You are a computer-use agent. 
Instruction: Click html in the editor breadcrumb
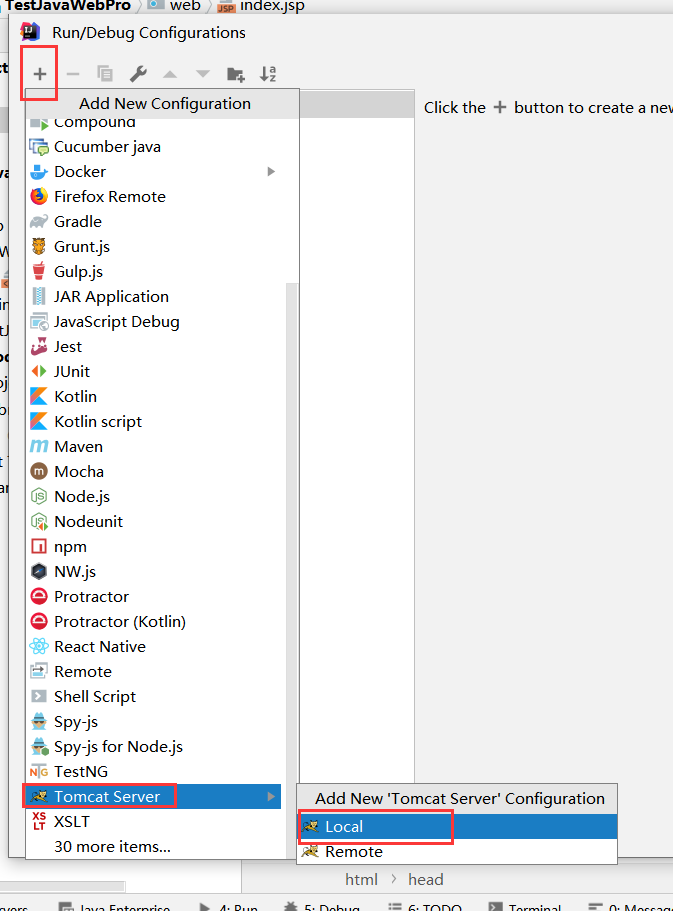click(x=361, y=880)
